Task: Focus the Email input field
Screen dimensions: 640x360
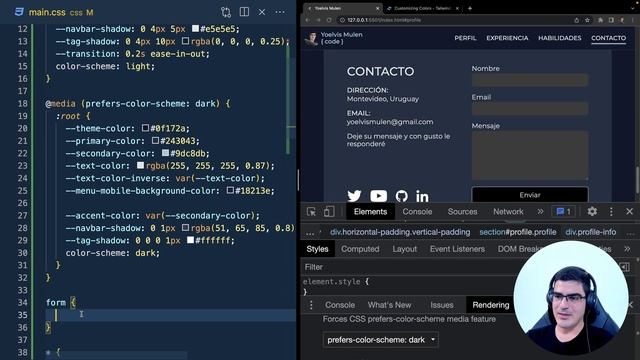Action: coord(530,109)
